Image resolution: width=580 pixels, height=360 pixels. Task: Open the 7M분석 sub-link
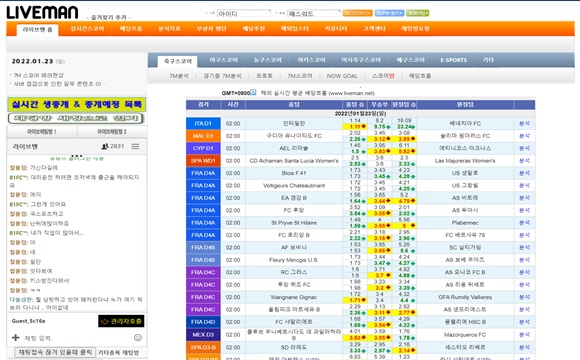[x=179, y=76]
